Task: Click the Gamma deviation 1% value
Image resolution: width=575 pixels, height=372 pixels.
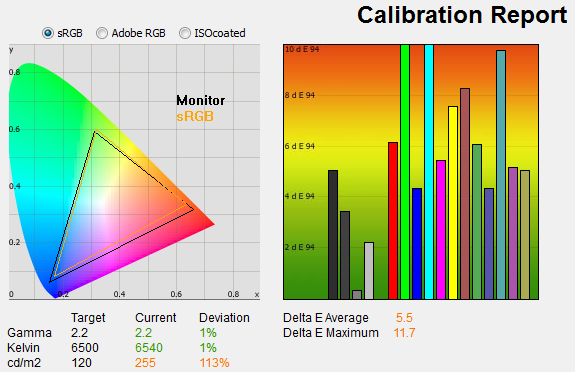Action: pos(208,333)
